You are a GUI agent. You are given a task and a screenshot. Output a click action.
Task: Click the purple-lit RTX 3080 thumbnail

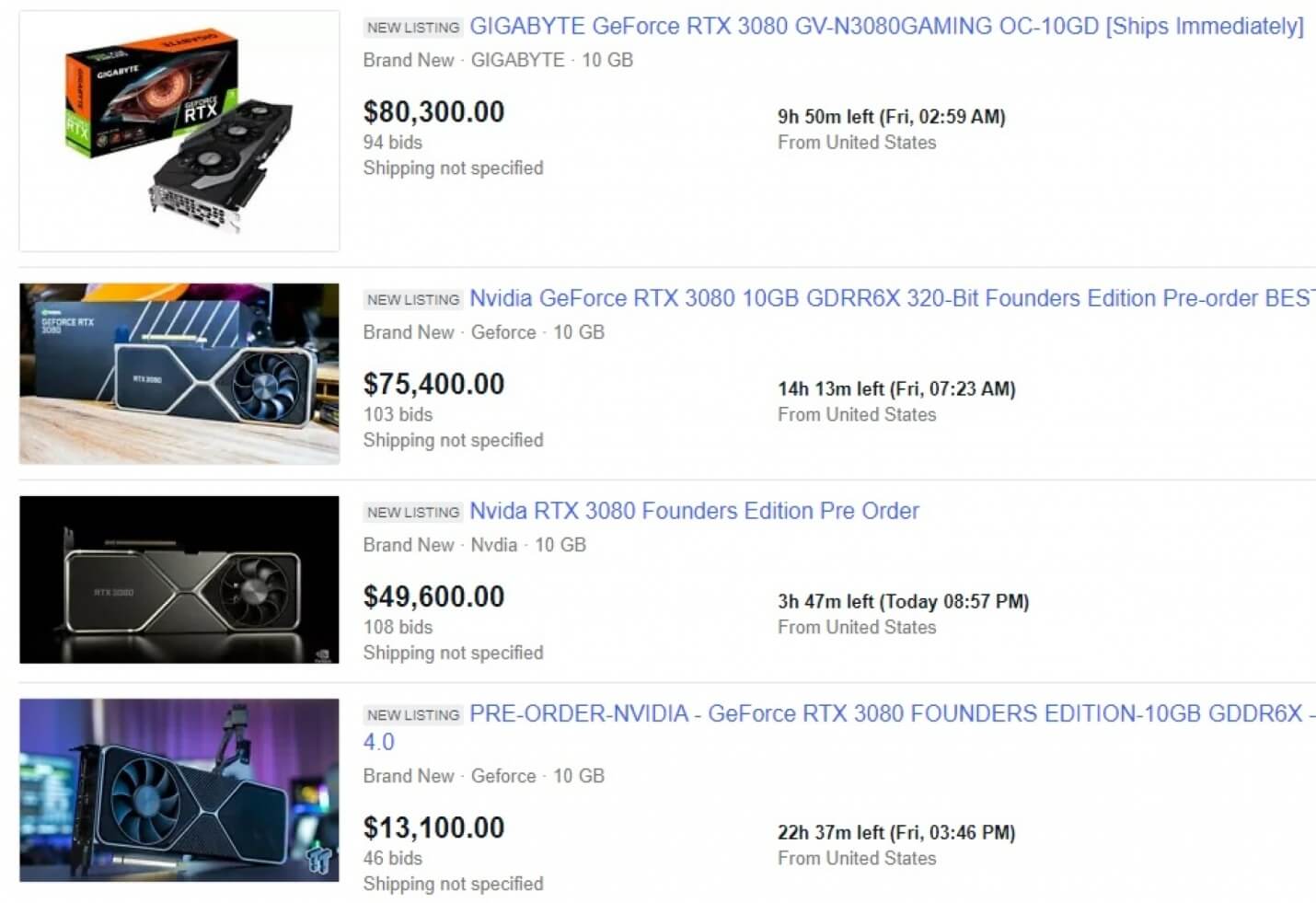point(179,791)
